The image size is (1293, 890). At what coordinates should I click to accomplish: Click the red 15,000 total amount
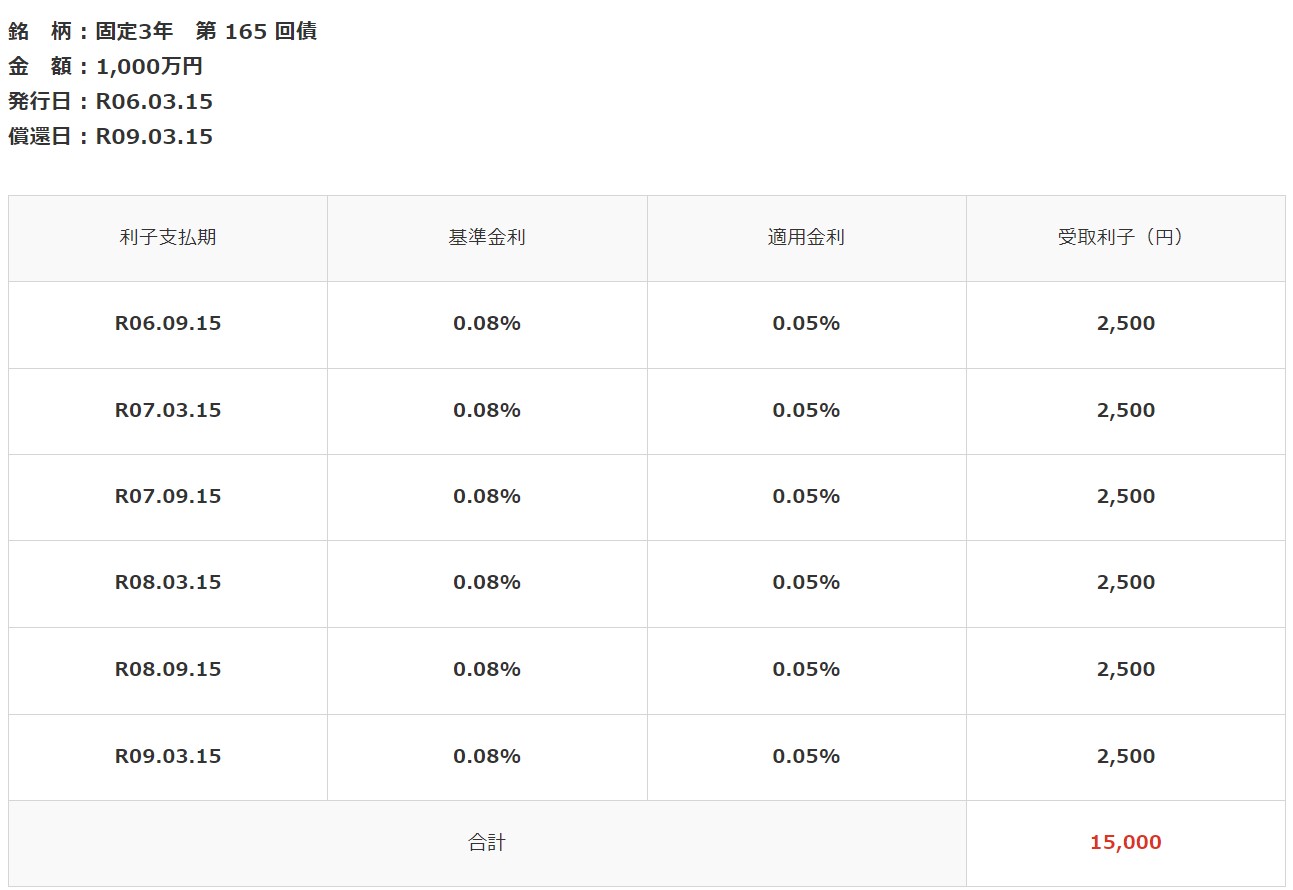(x=1126, y=843)
